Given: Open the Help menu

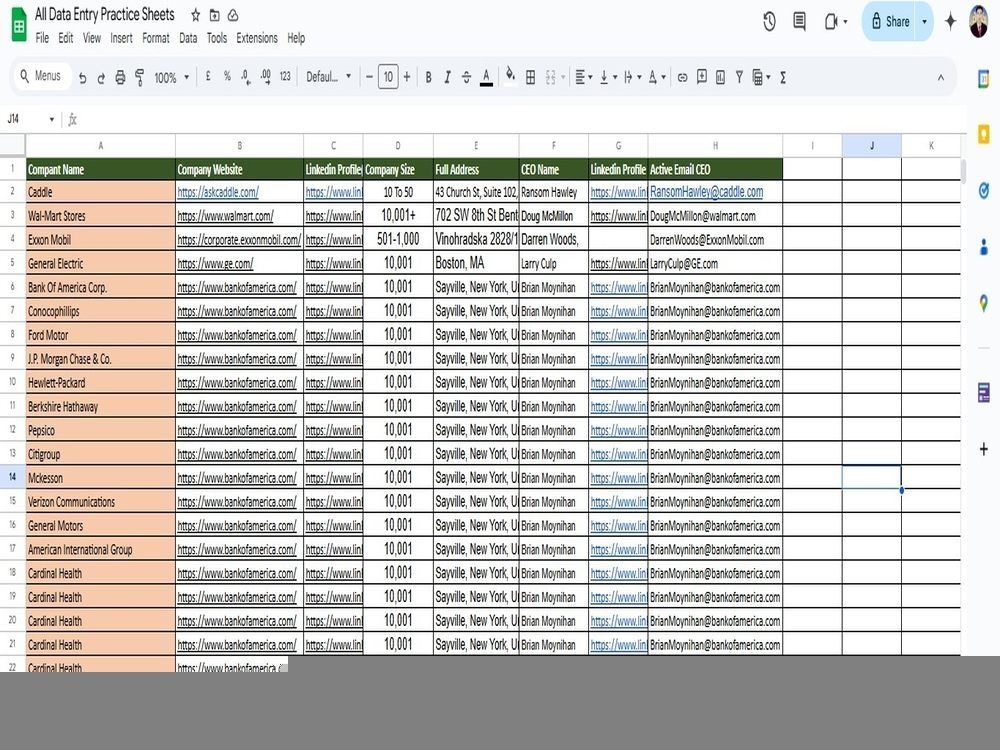Looking at the screenshot, I should coord(296,38).
